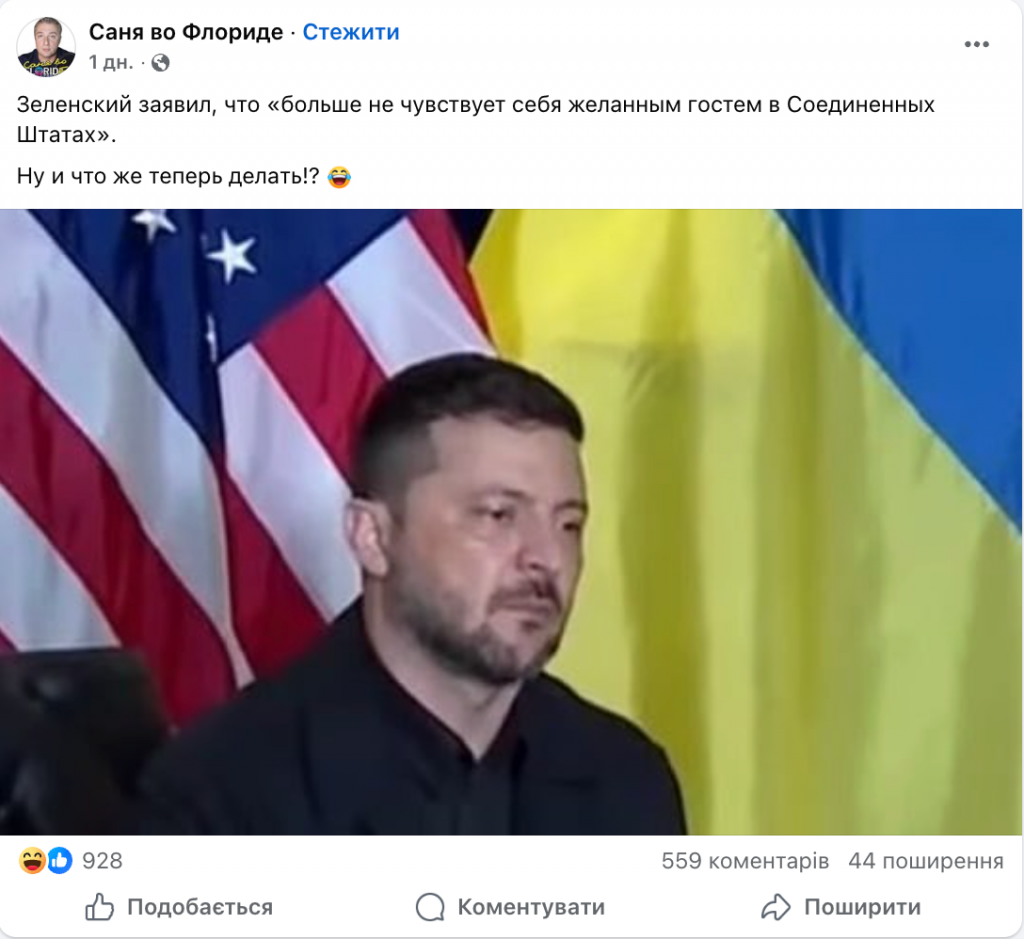Open the Саня во Флориде profile name link

coord(186,31)
